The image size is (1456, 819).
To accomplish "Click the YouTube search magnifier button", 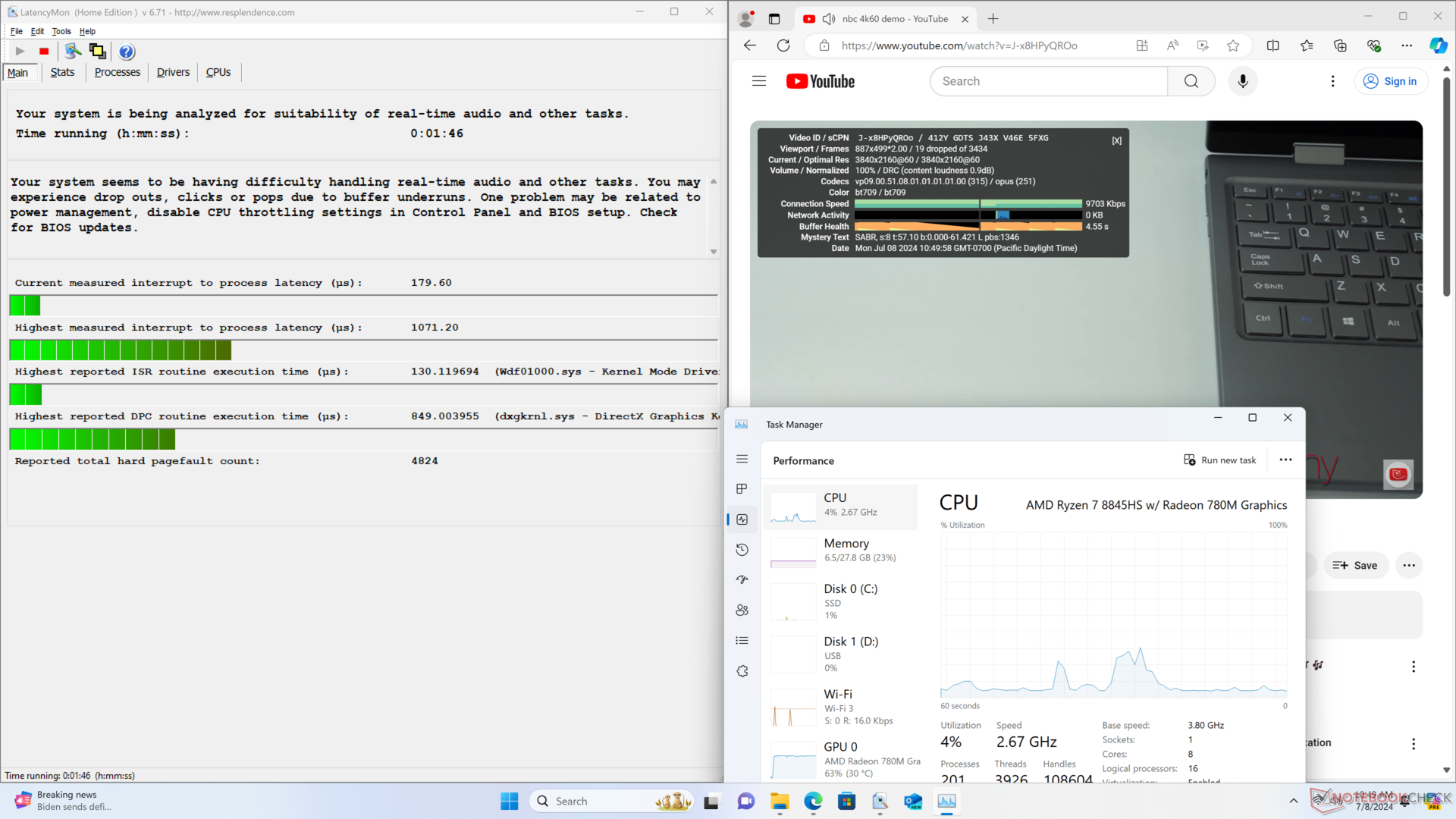I will coord(1191,81).
